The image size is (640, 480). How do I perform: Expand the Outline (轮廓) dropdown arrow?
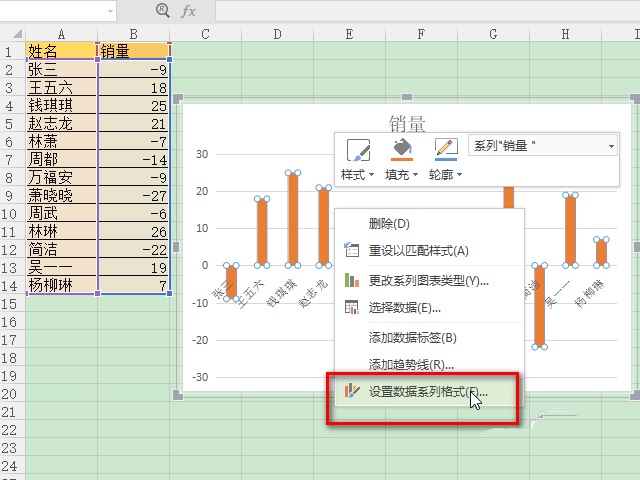(461, 176)
